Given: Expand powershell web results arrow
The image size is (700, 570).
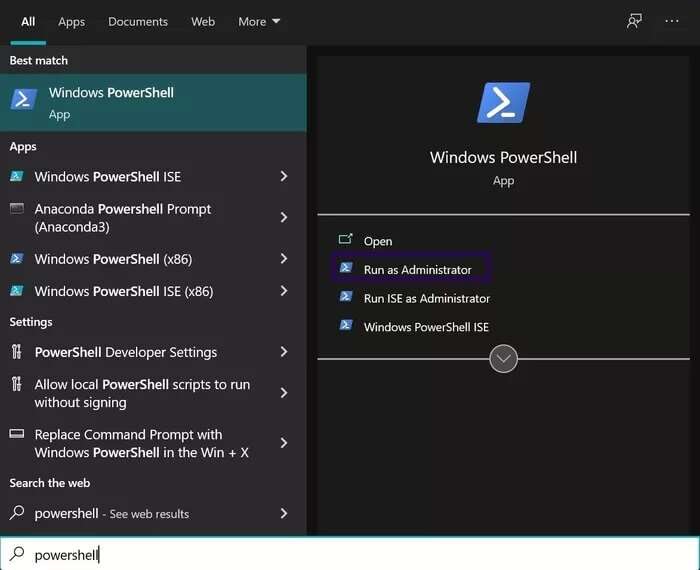Looking at the screenshot, I should click(x=284, y=513).
